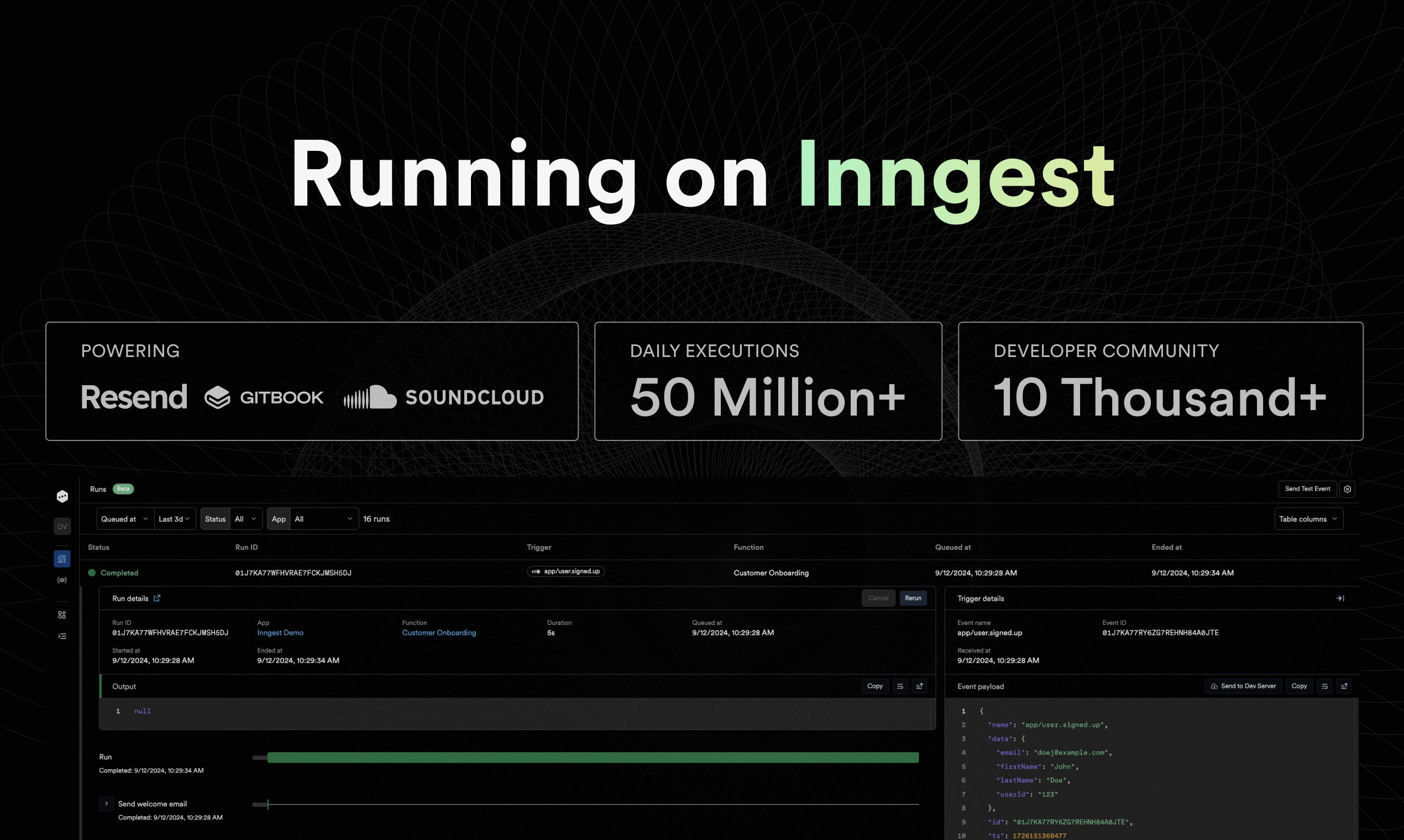This screenshot has height=840, width=1404.
Task: Click Send to Dev Server
Action: [1243, 686]
